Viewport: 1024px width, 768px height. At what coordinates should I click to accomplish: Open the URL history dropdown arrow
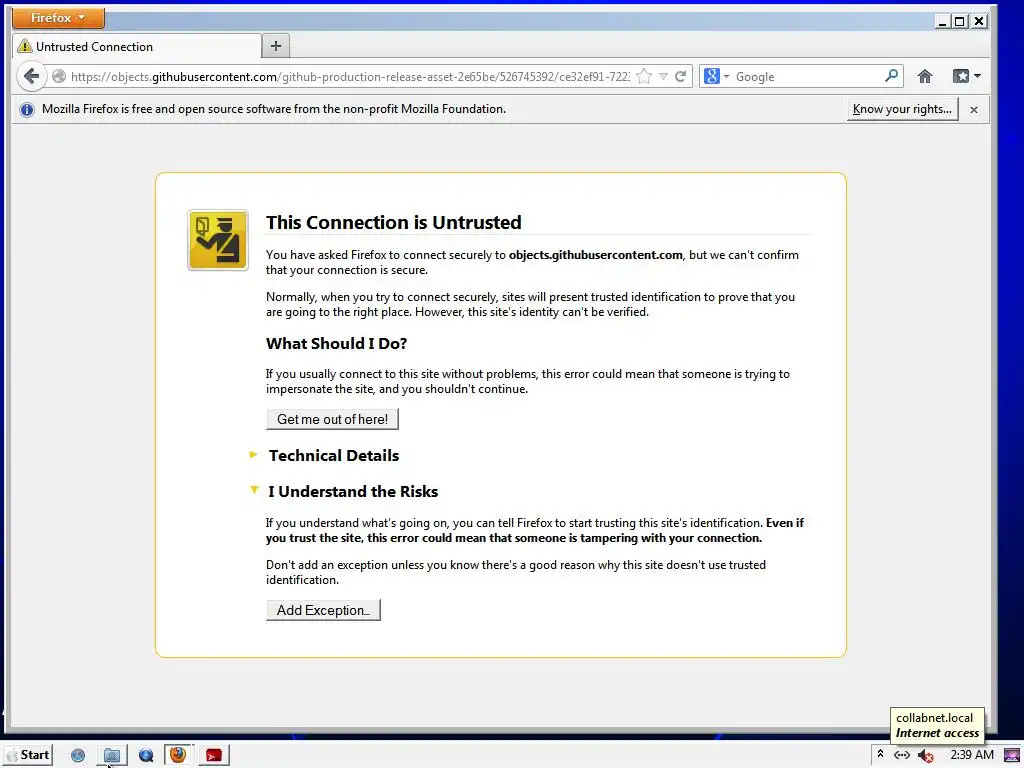pyautogui.click(x=663, y=76)
